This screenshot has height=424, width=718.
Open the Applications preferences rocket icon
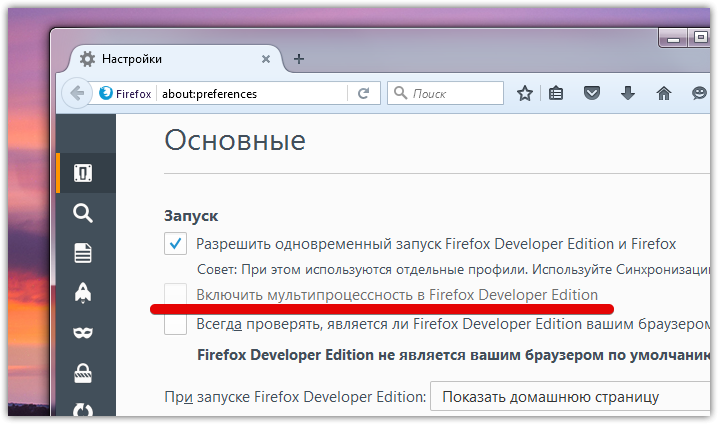pyautogui.click(x=83, y=293)
